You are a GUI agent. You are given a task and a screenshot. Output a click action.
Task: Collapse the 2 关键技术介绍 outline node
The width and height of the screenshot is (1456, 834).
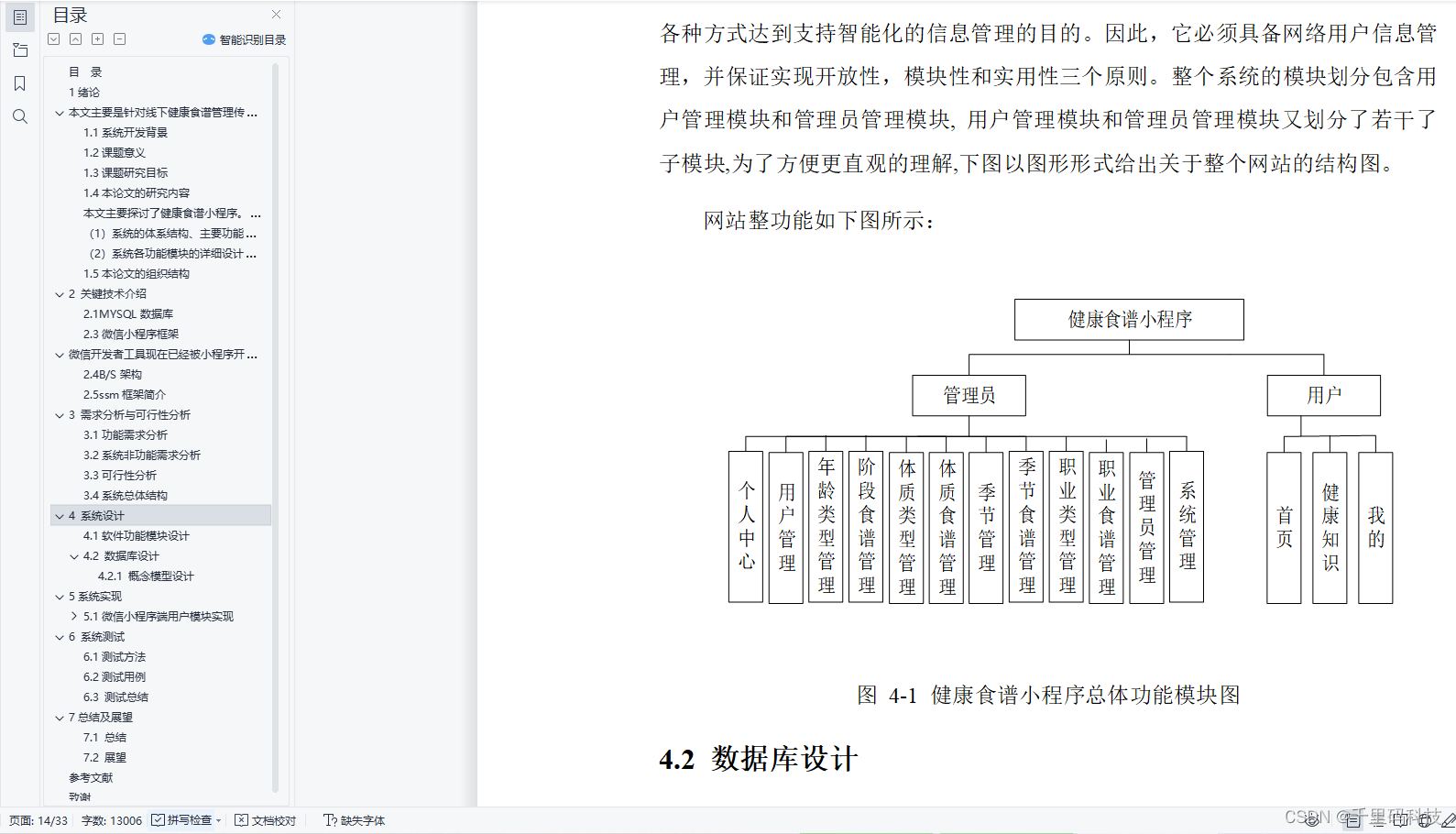60,294
